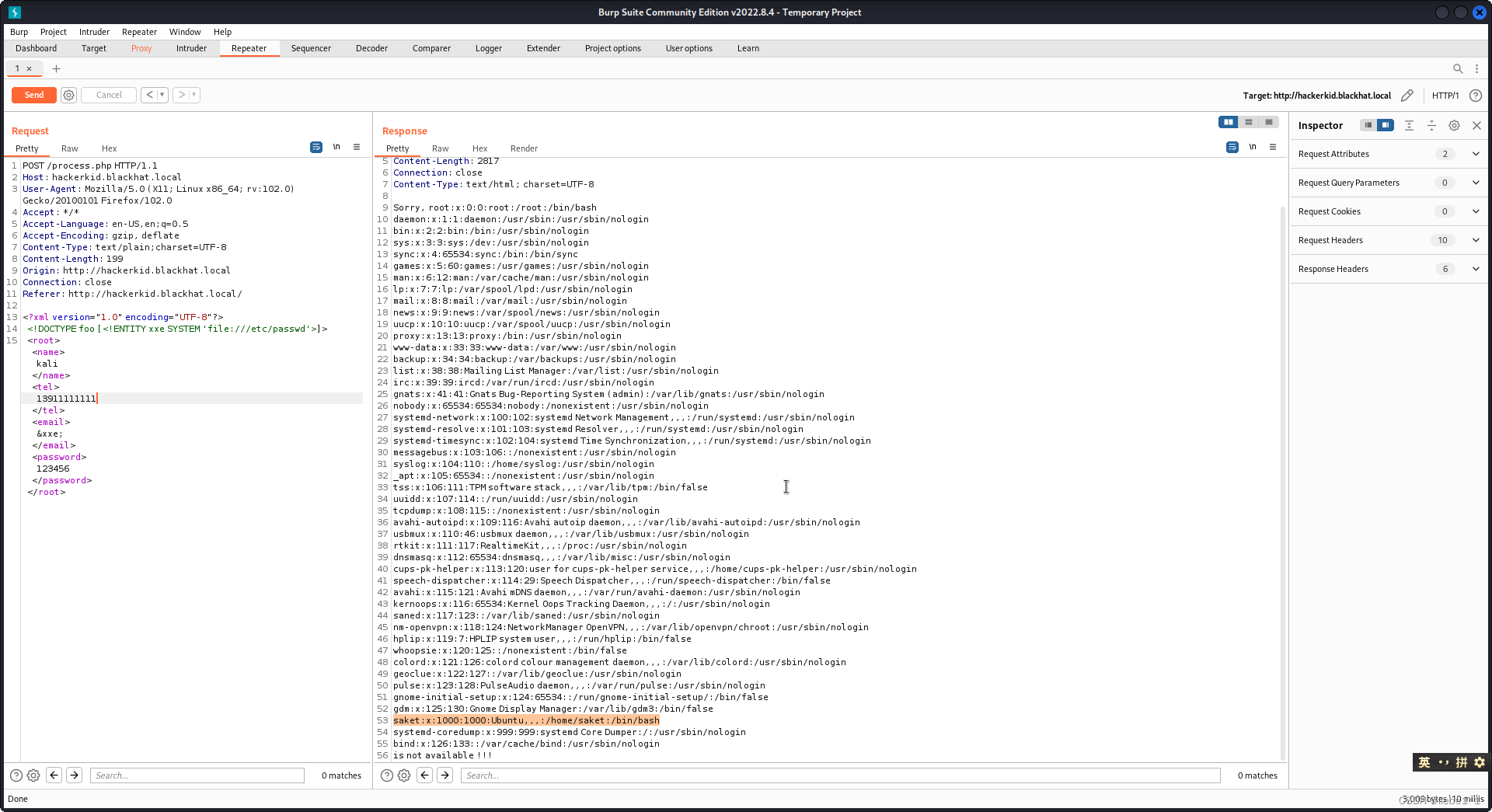Jump to next response search match
This screenshot has width=1492, height=812.
point(444,775)
